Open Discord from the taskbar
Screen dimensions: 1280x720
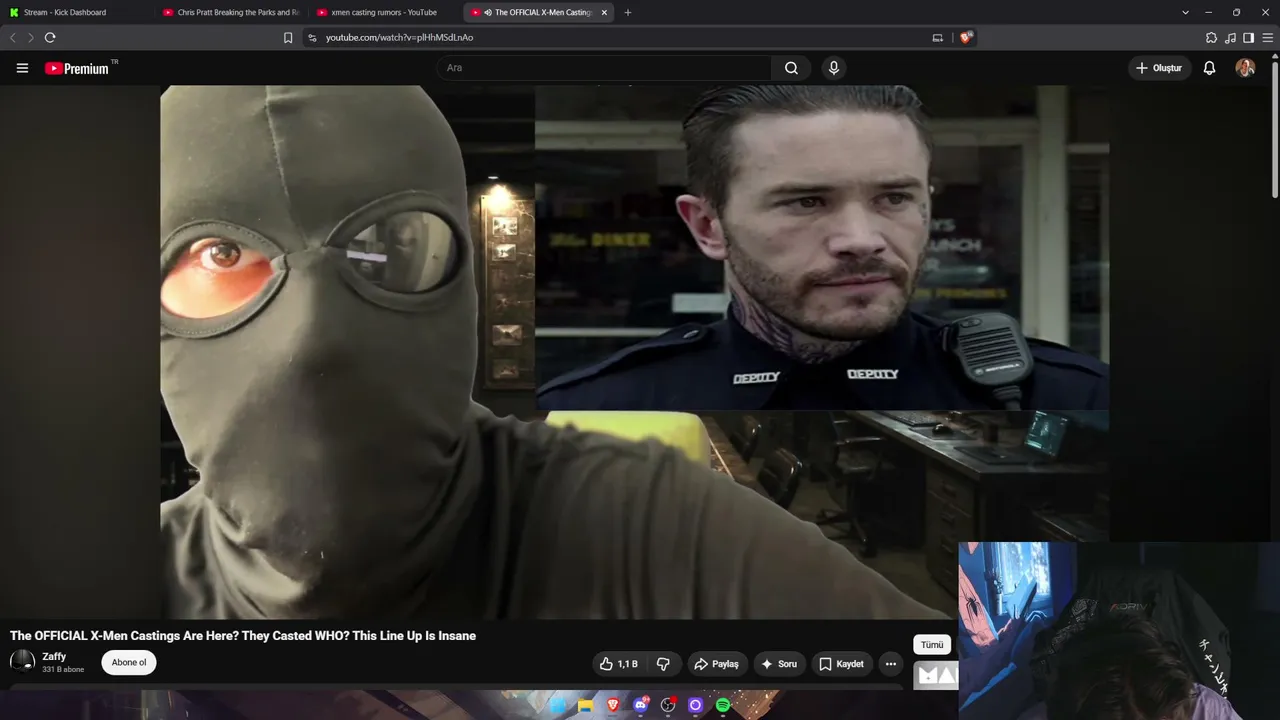point(641,706)
